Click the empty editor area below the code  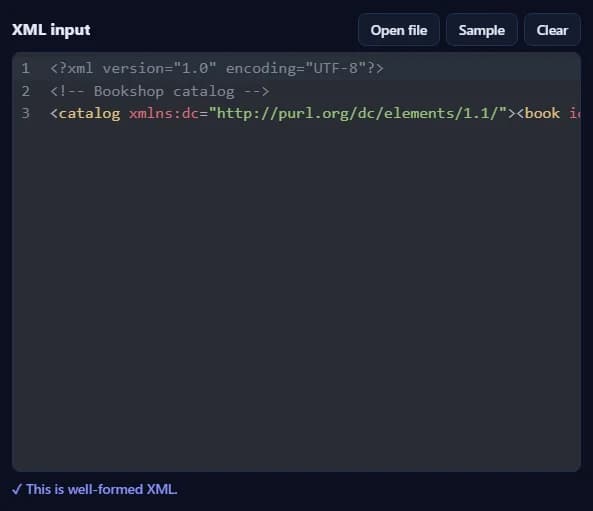pyautogui.click(x=296, y=295)
